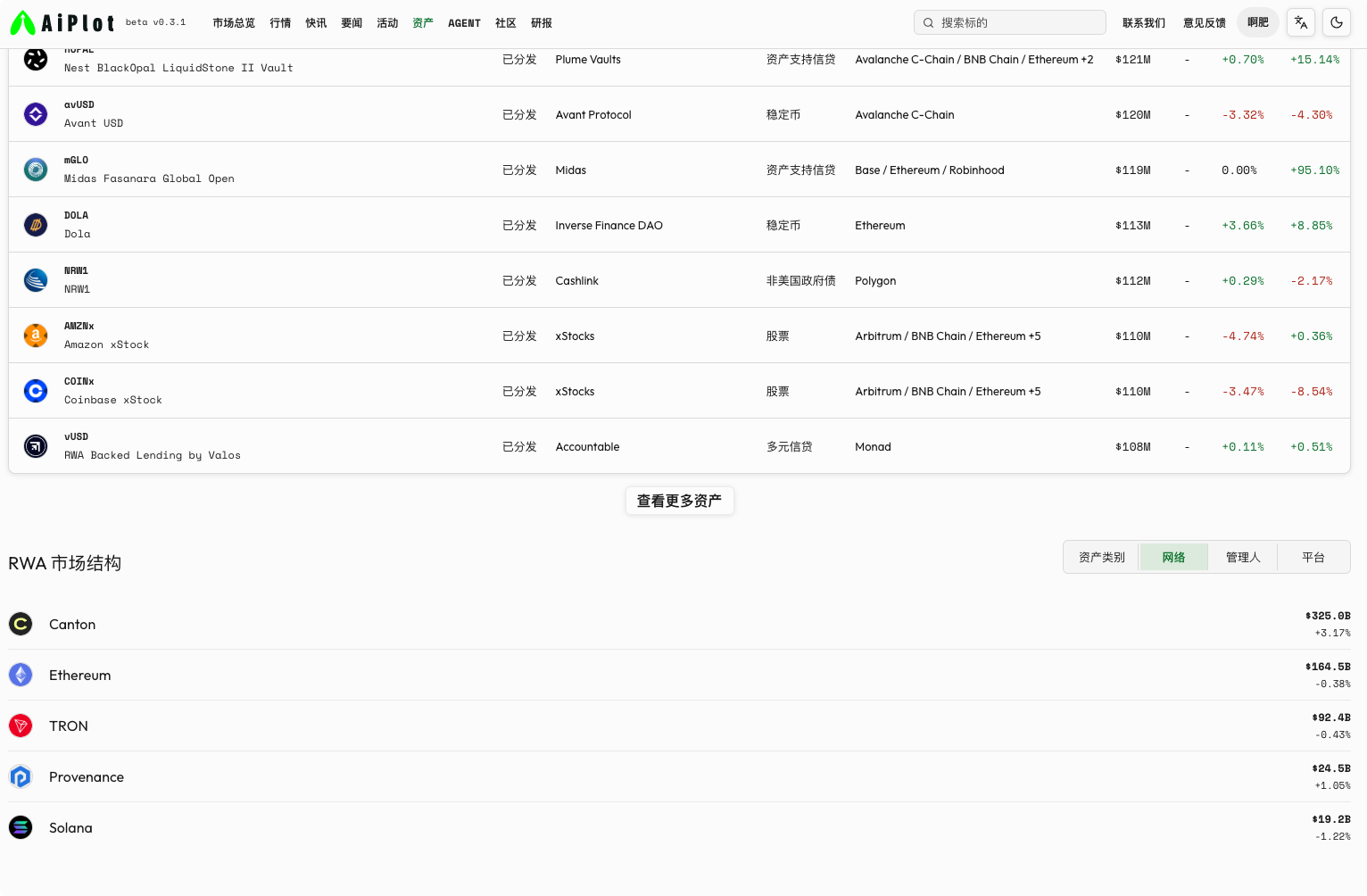This screenshot has width=1367, height=896.
Task: Click the DOLA token icon
Action: [36, 225]
